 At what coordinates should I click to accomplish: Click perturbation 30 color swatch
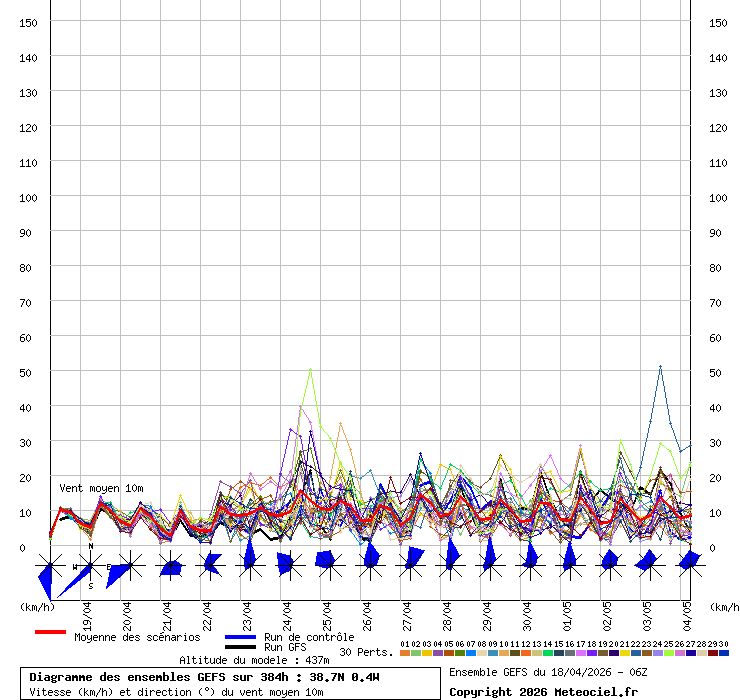[x=724, y=652]
